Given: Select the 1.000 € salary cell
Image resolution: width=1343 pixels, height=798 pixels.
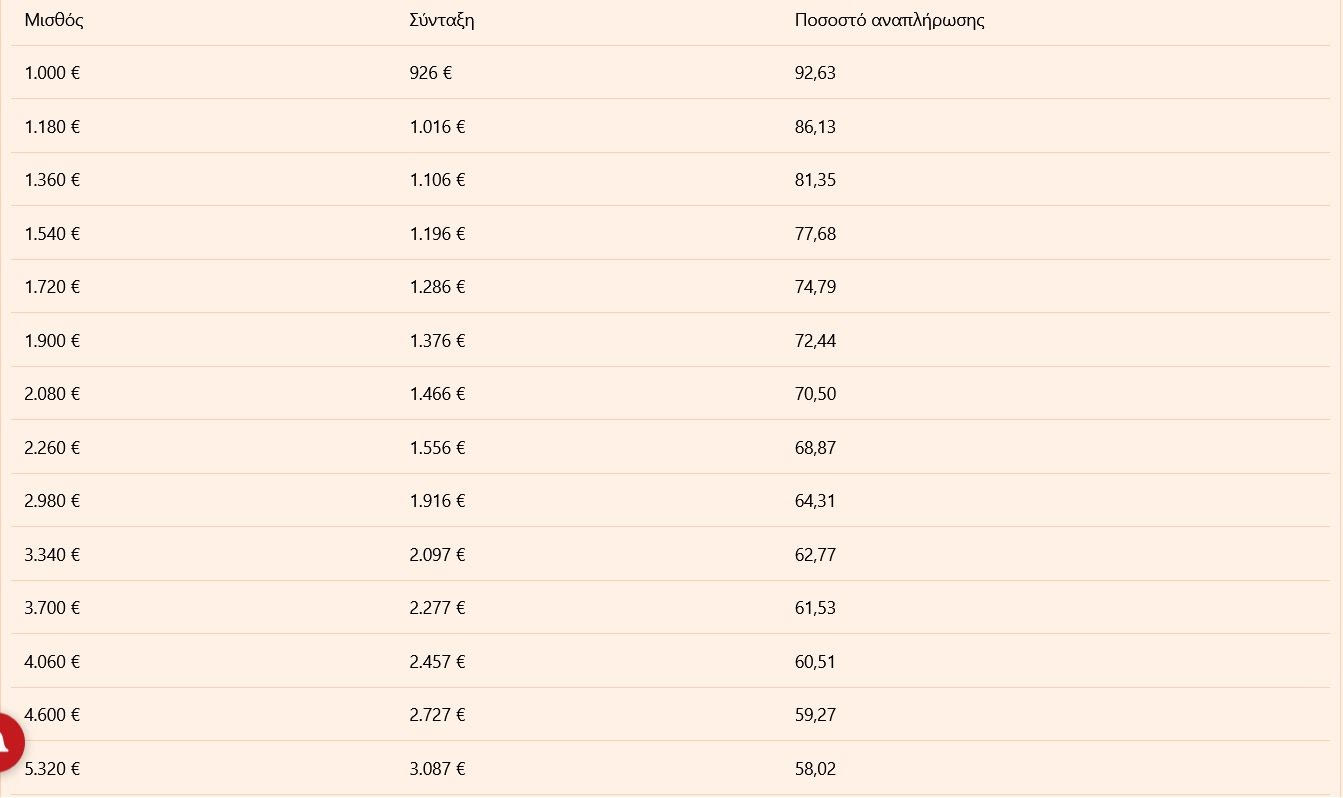Looking at the screenshot, I should (x=52, y=73).
